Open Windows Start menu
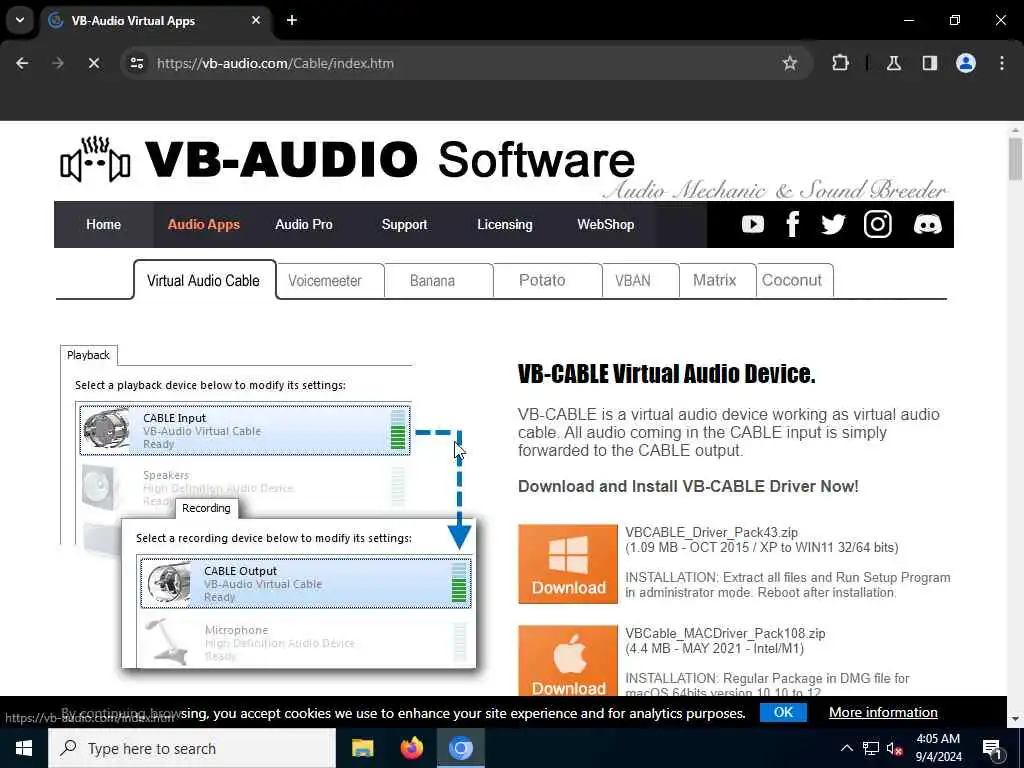 pyautogui.click(x=24, y=748)
